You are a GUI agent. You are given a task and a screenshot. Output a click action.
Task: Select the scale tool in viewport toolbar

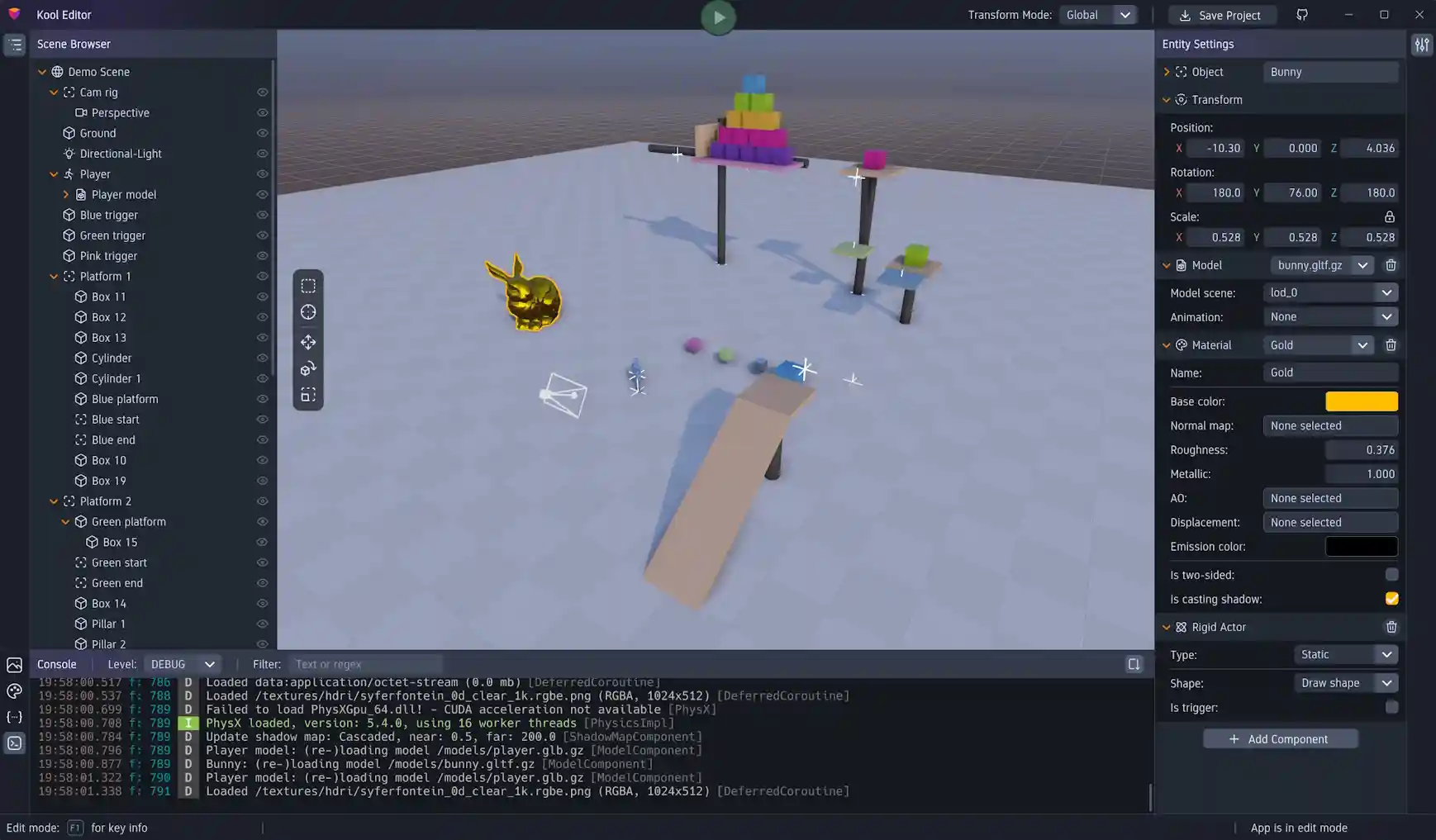tap(308, 395)
